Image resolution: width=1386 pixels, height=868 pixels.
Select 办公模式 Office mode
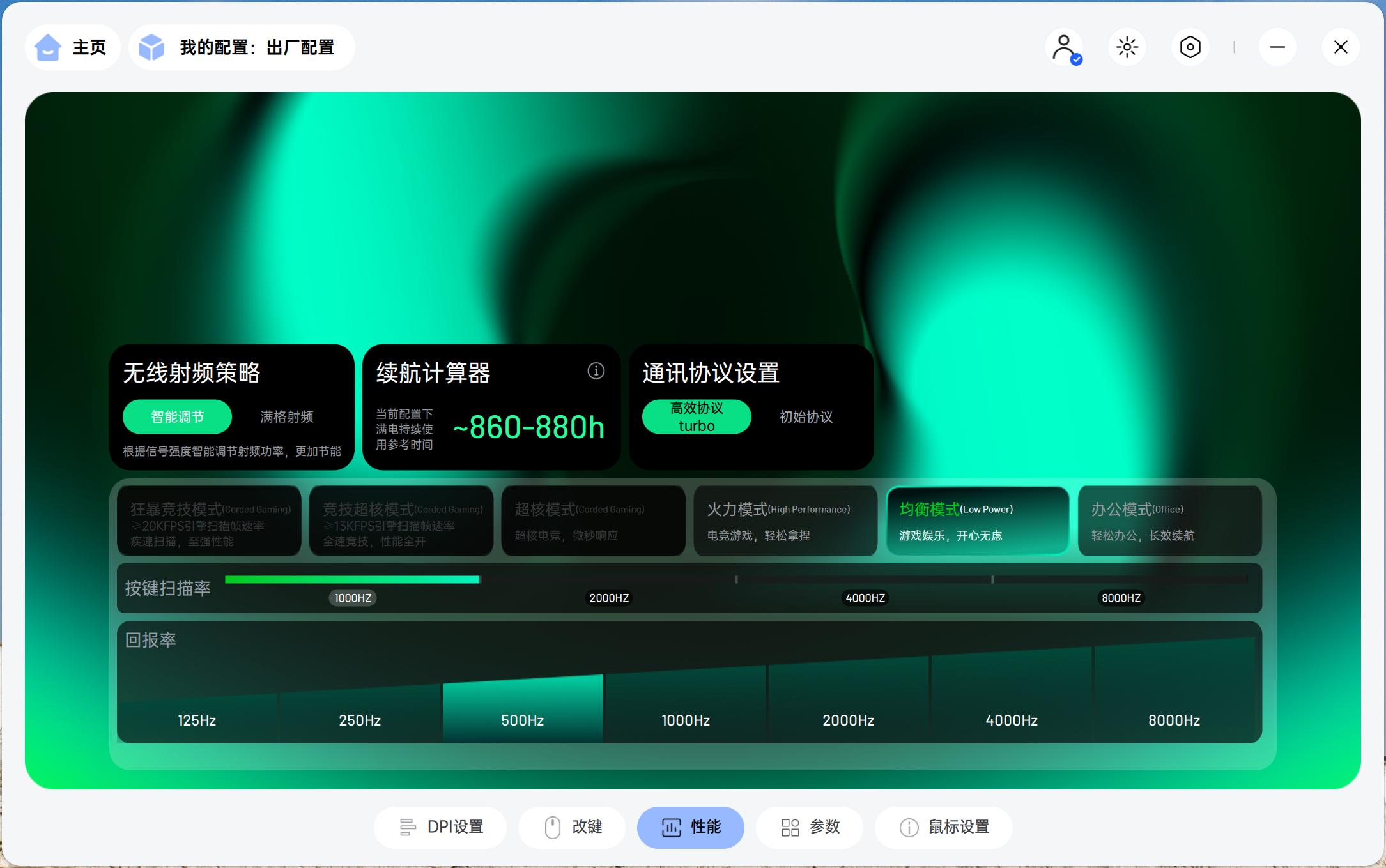pos(1169,521)
